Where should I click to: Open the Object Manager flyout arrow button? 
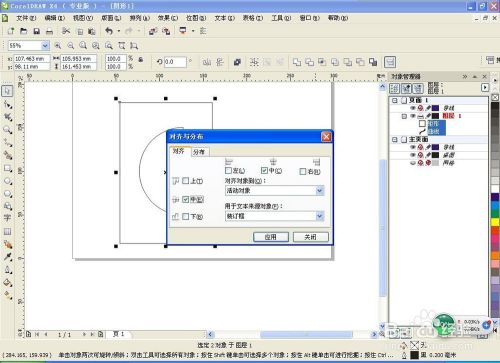coord(485,88)
